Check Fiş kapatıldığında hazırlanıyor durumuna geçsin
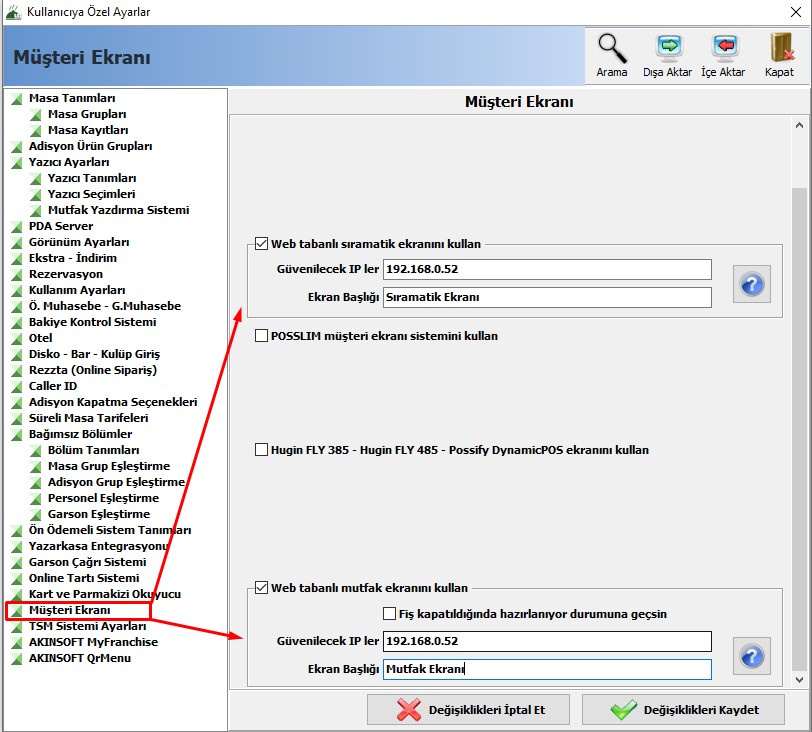 (389, 614)
